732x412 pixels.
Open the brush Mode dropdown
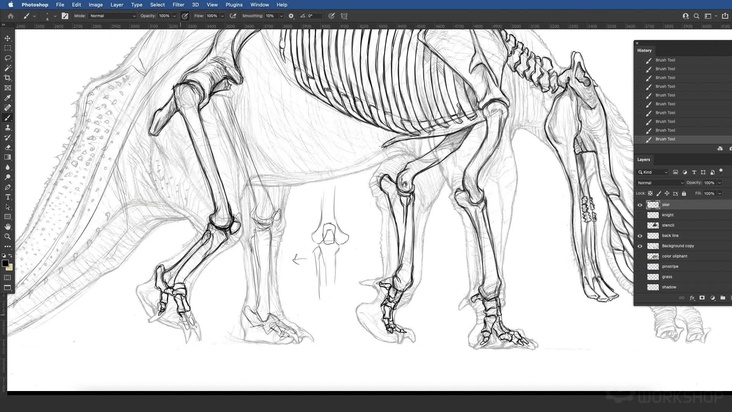click(x=113, y=16)
